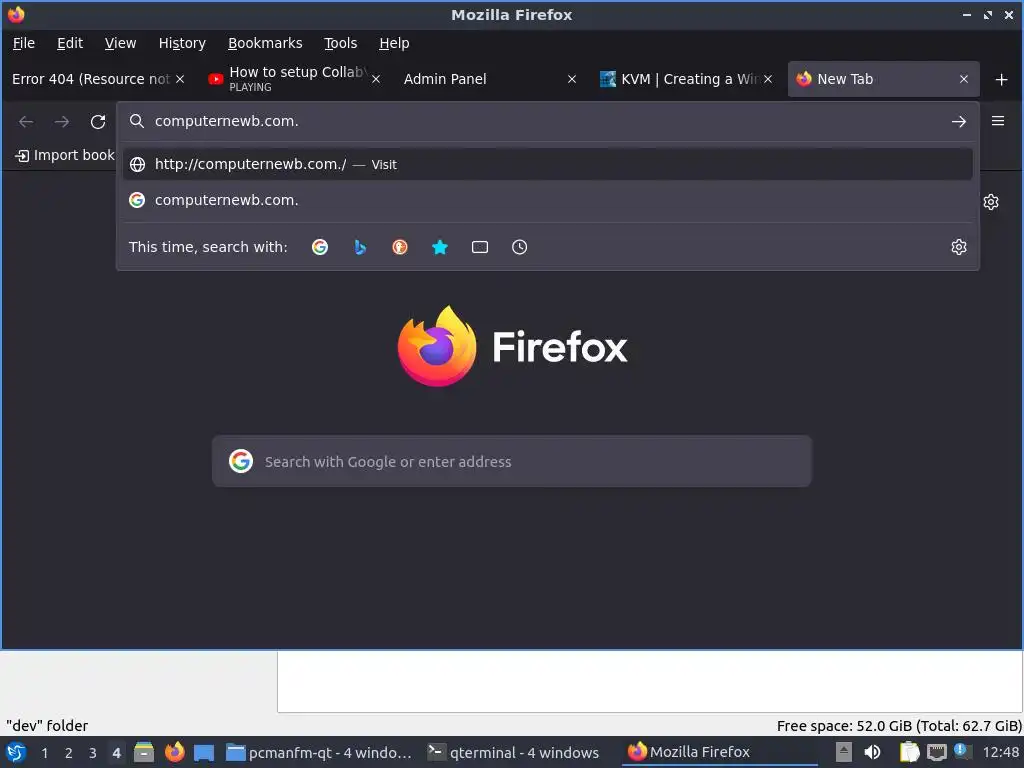
Task: Click the "dev" folder status text
Action: click(x=47, y=726)
